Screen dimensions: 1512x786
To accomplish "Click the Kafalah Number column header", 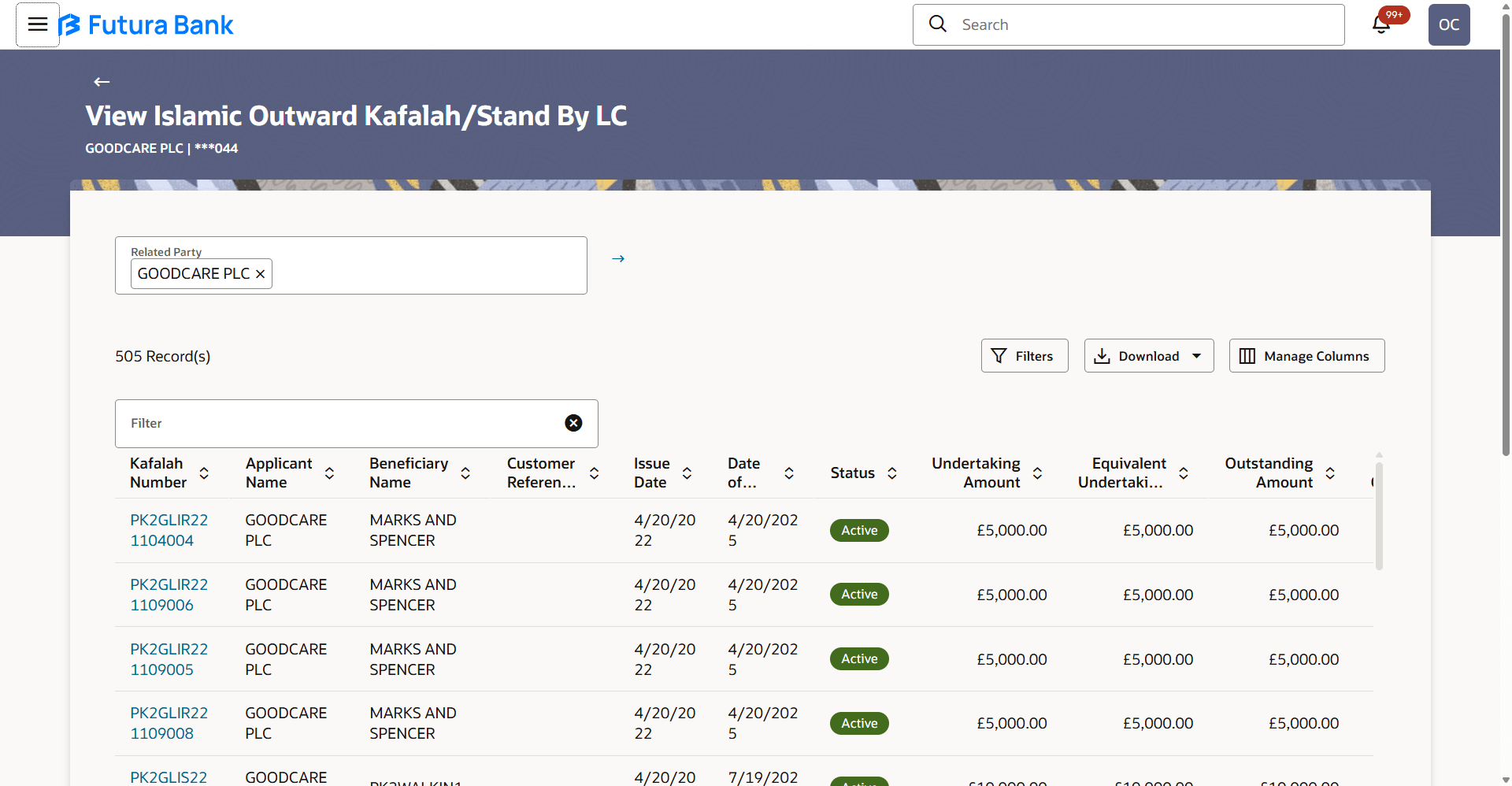I will coord(158,473).
